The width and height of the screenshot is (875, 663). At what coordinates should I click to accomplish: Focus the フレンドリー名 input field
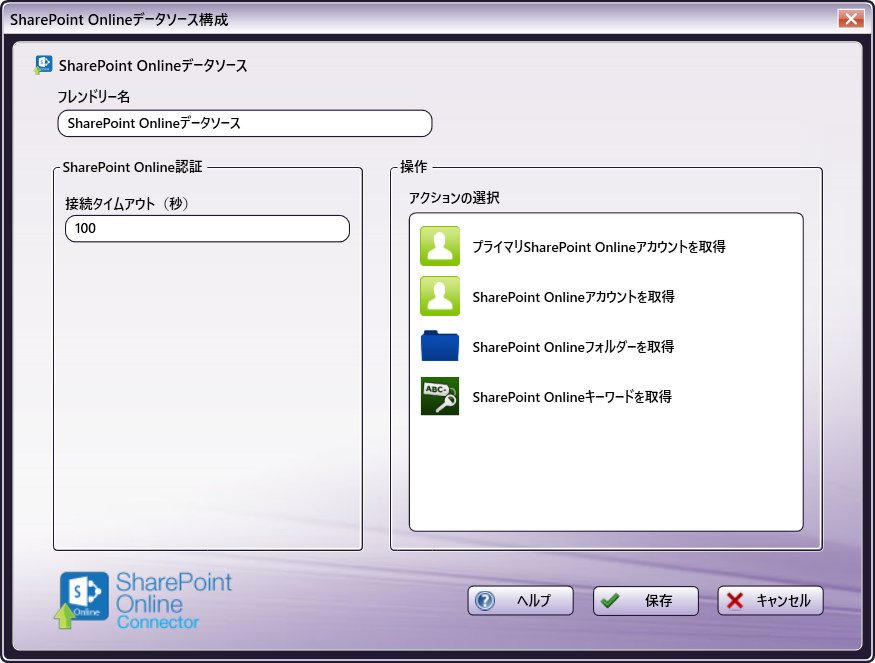(x=245, y=123)
